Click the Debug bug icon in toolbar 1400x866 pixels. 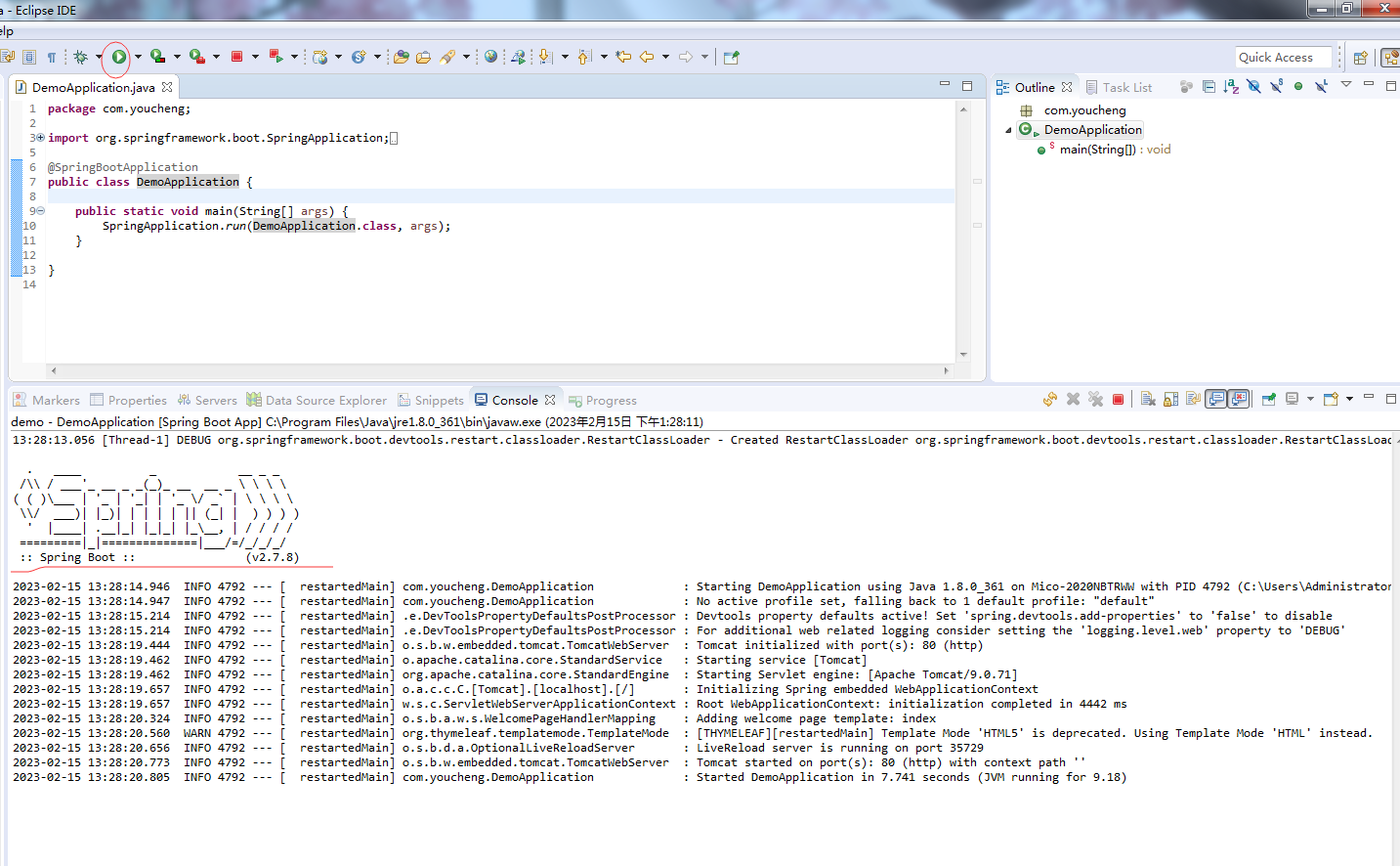tap(80, 57)
